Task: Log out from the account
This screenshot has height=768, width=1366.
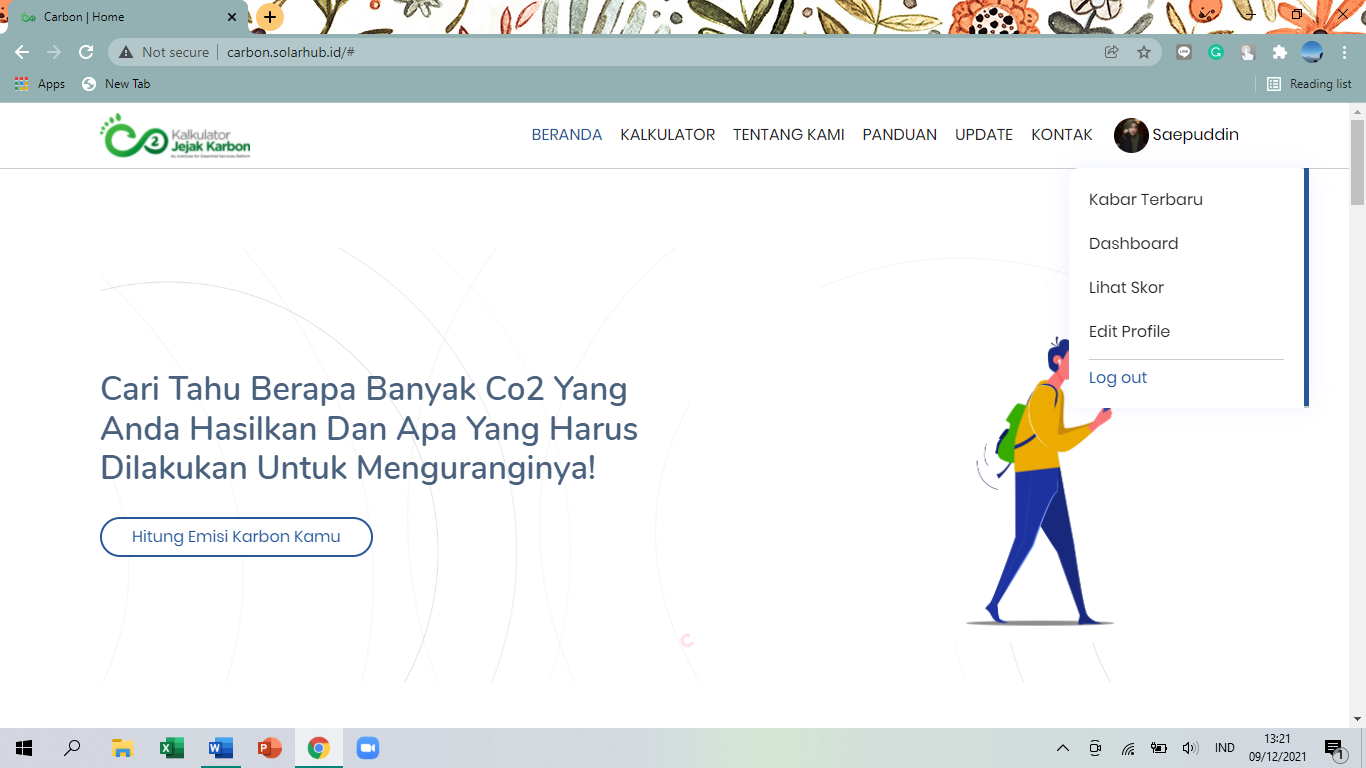Action: pos(1118,378)
